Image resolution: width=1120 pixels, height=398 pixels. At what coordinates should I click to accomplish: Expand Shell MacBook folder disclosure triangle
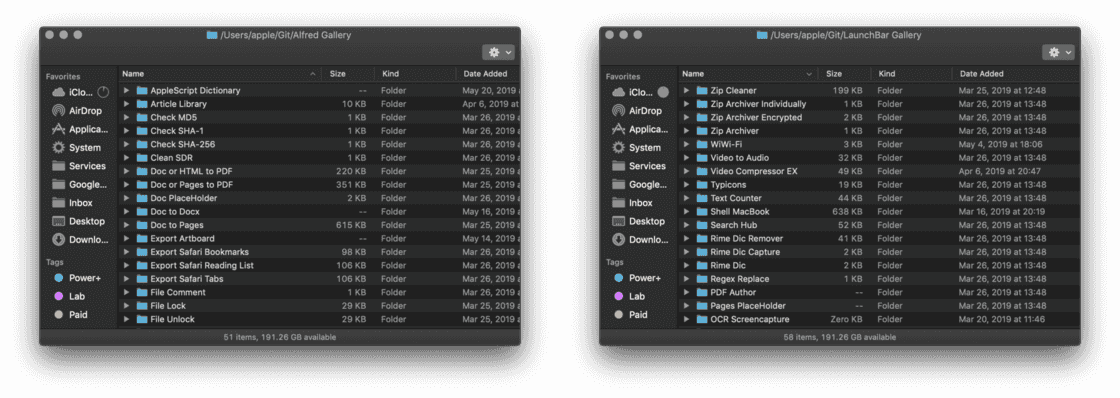tap(686, 212)
